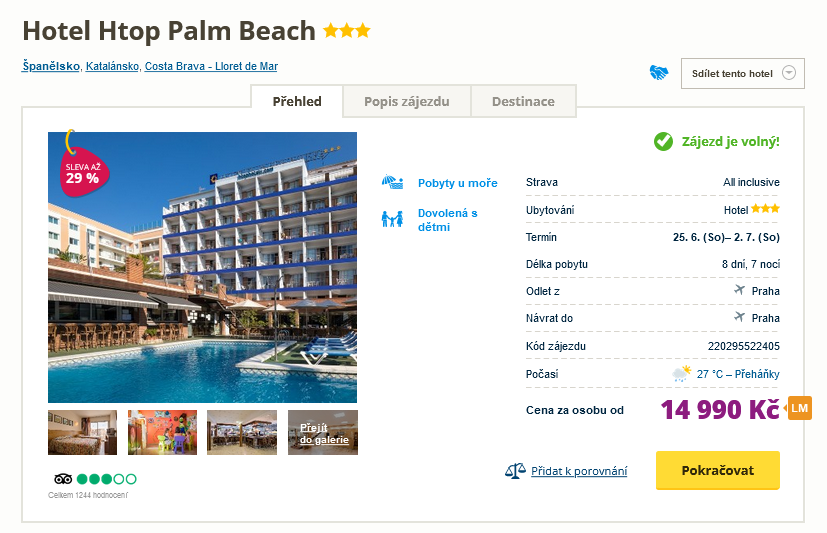Select the Přehled tab

tap(297, 102)
